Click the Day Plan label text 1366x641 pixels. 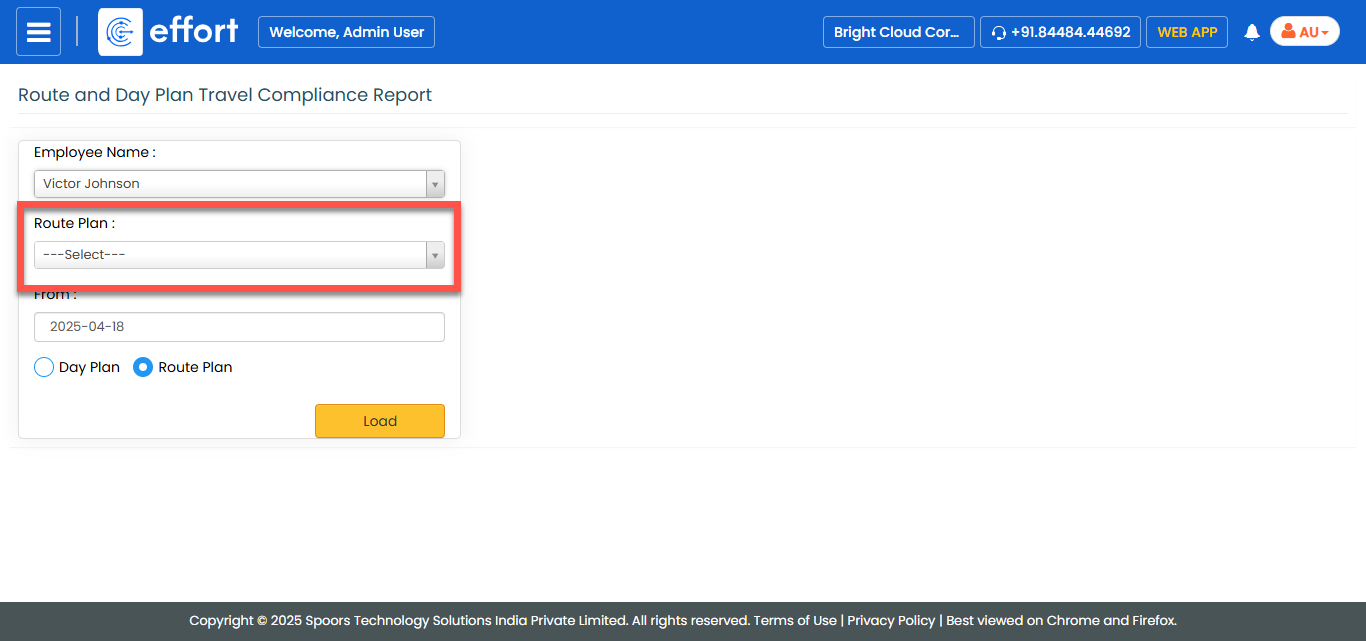pyautogui.click(x=89, y=367)
